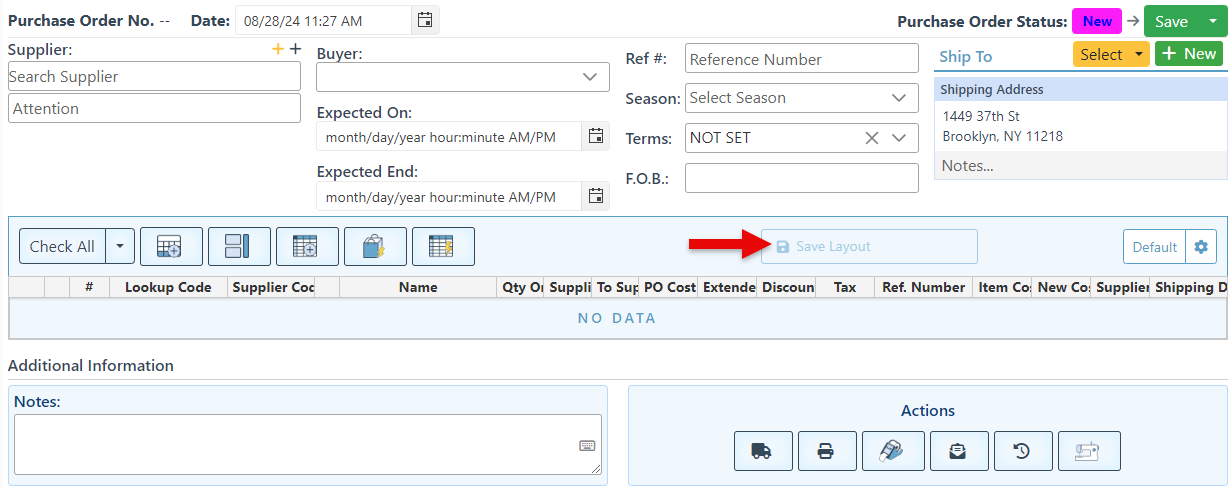The image size is (1231, 488).
Task: Expand the Check All dropdown arrow
Action: point(120,246)
